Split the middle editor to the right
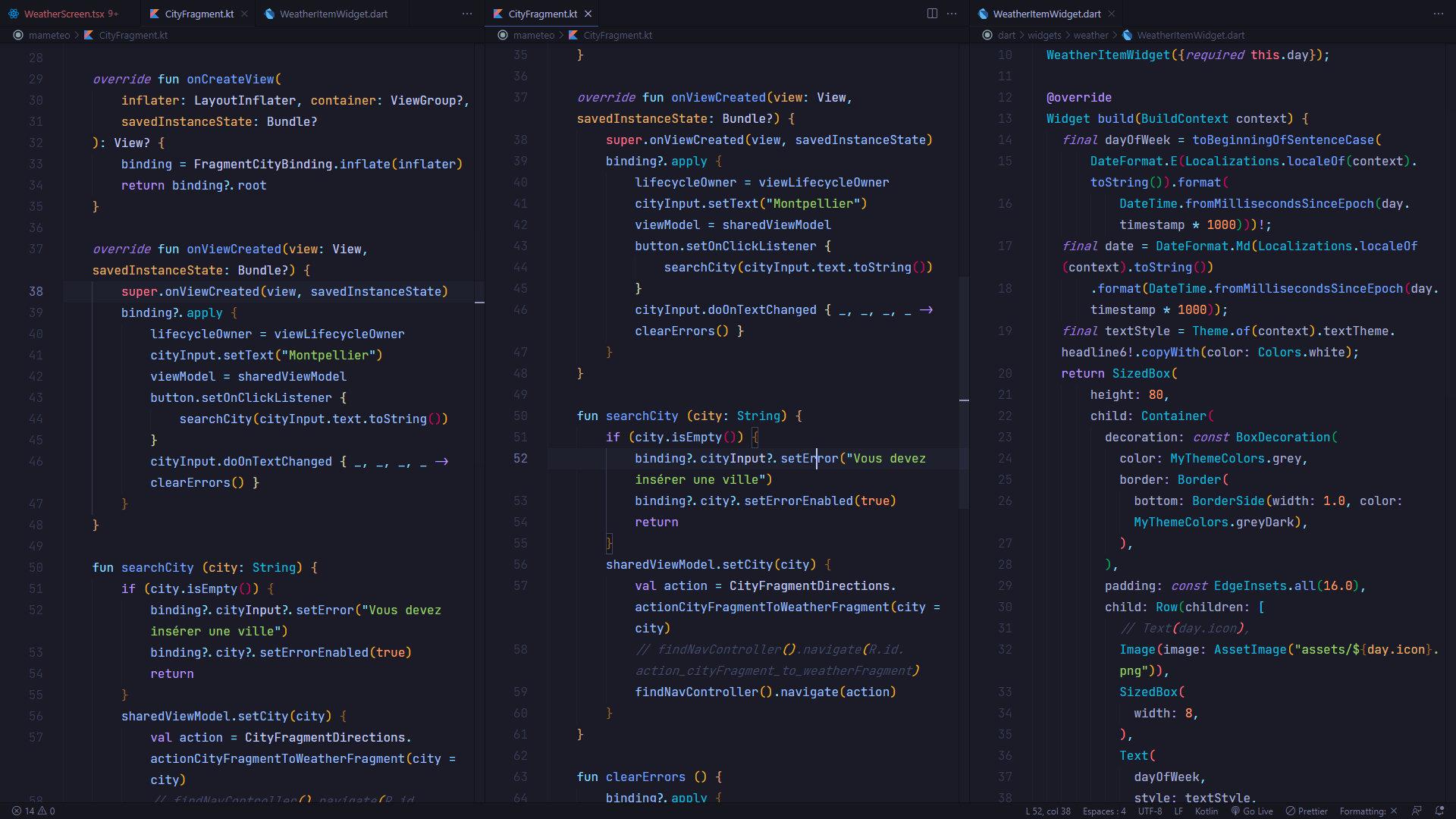 pyautogui.click(x=932, y=14)
